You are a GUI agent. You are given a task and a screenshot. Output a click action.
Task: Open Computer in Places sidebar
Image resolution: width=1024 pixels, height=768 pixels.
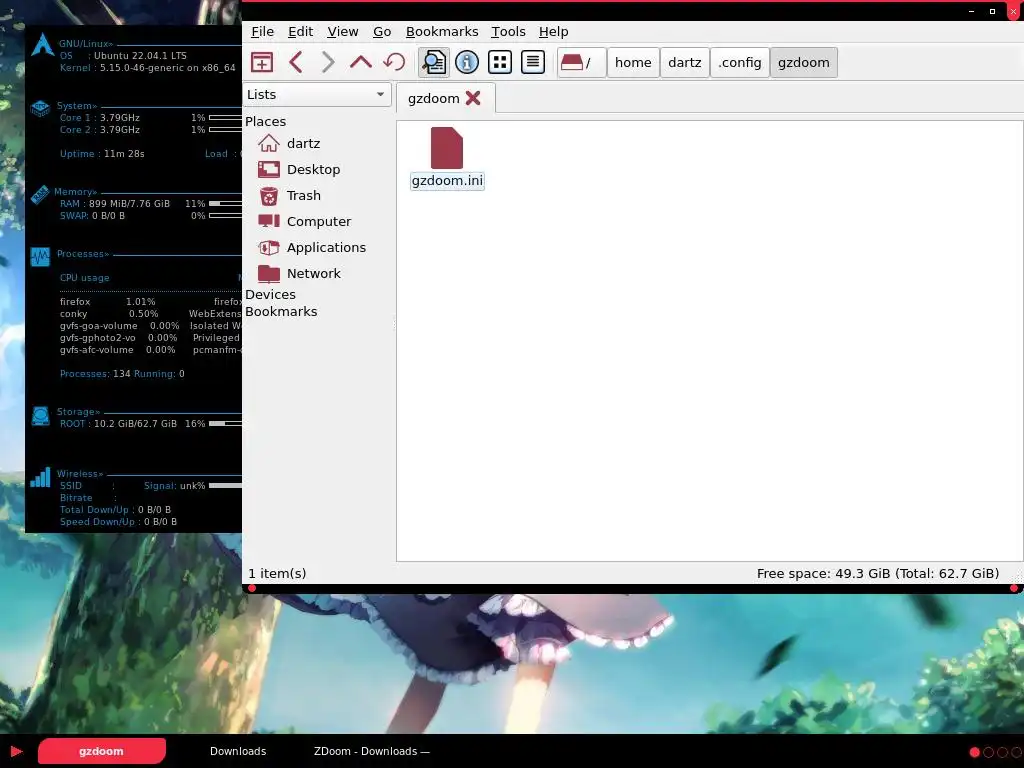pyautogui.click(x=317, y=221)
